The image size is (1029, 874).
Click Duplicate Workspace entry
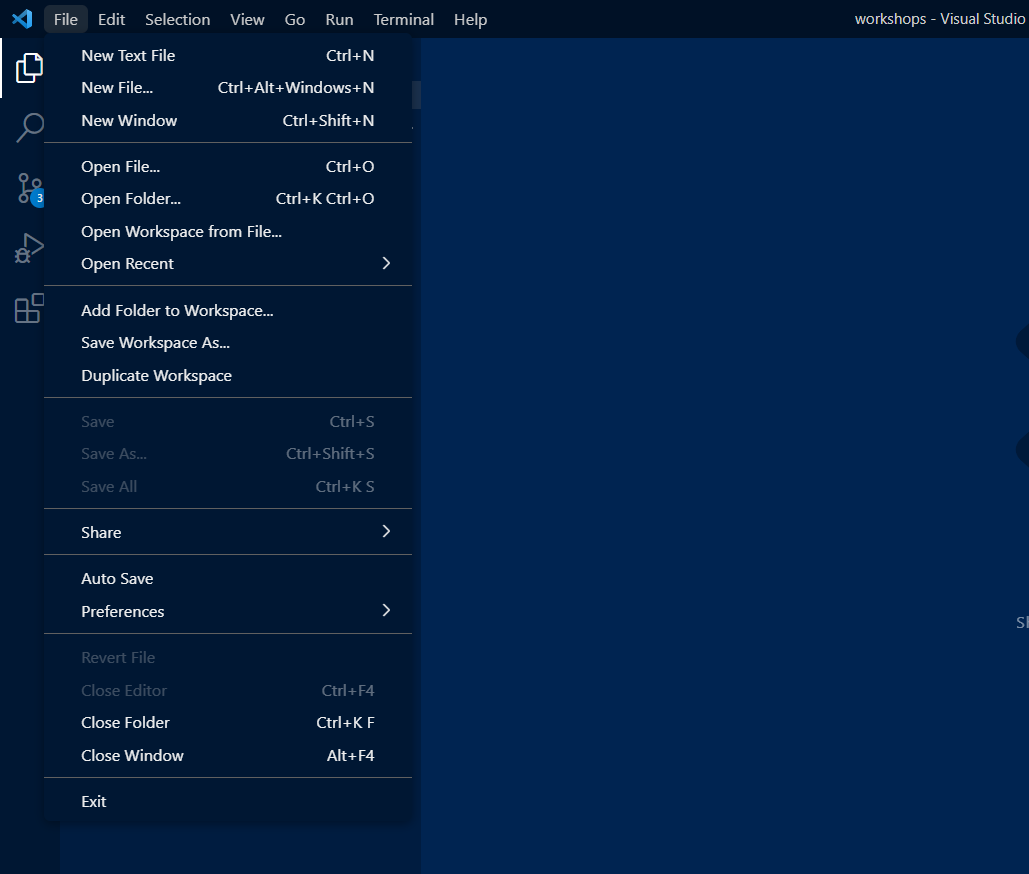[x=156, y=376]
